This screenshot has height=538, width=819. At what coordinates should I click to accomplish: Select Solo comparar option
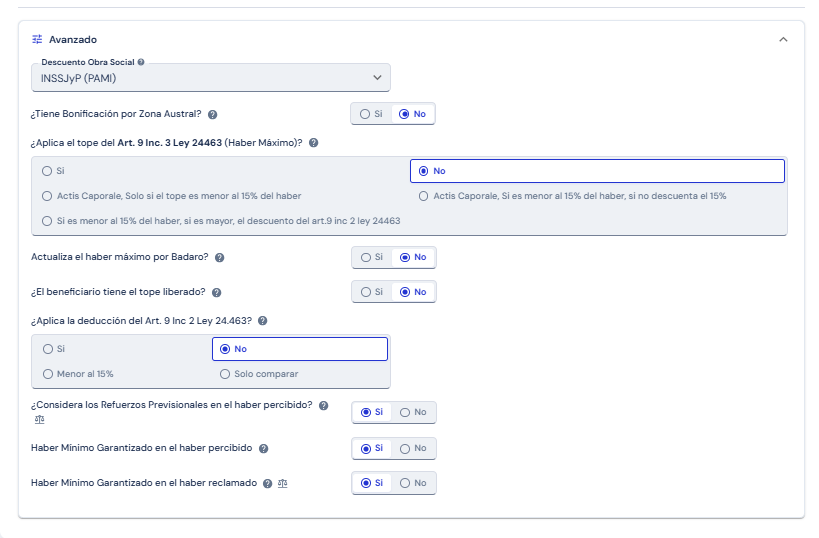[259, 374]
